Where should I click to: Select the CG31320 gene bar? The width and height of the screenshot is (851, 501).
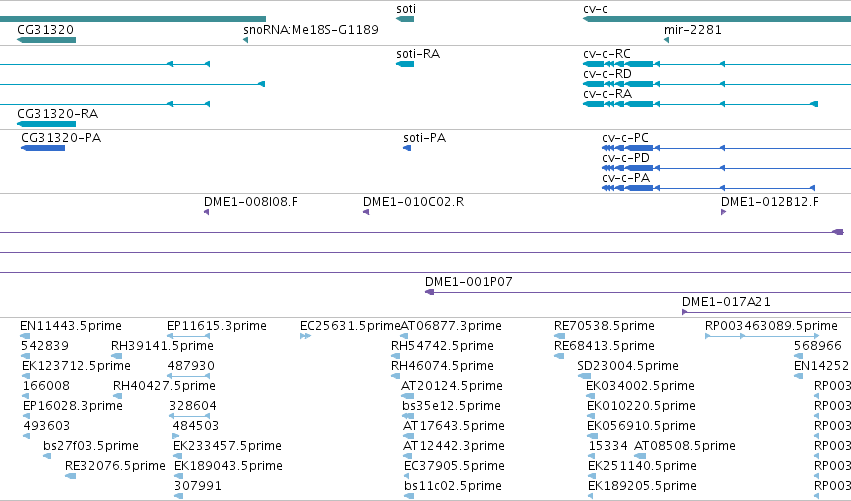47,40
